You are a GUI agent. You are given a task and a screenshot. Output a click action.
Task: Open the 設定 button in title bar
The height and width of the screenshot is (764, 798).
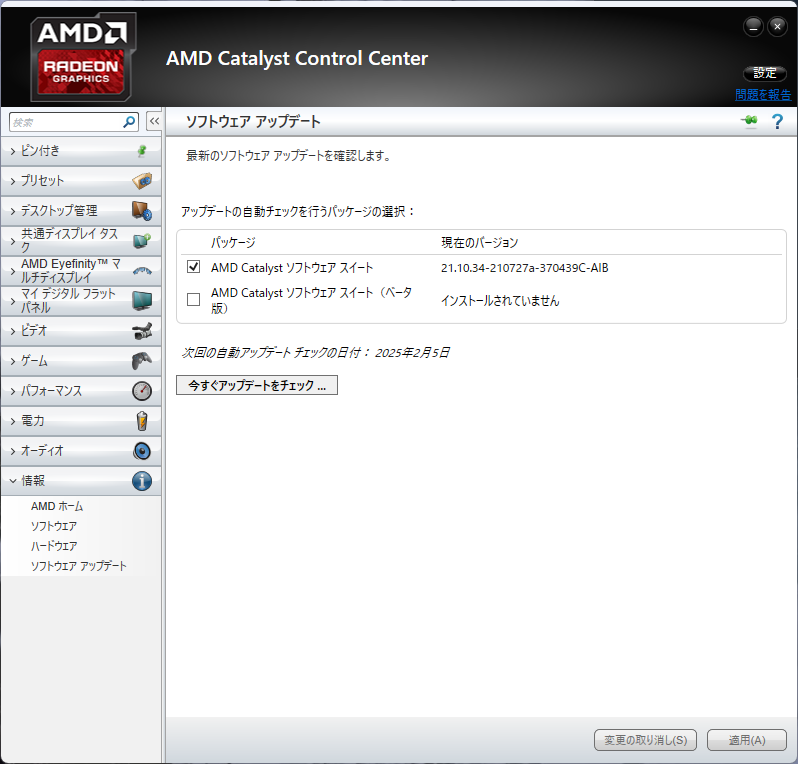pos(765,73)
